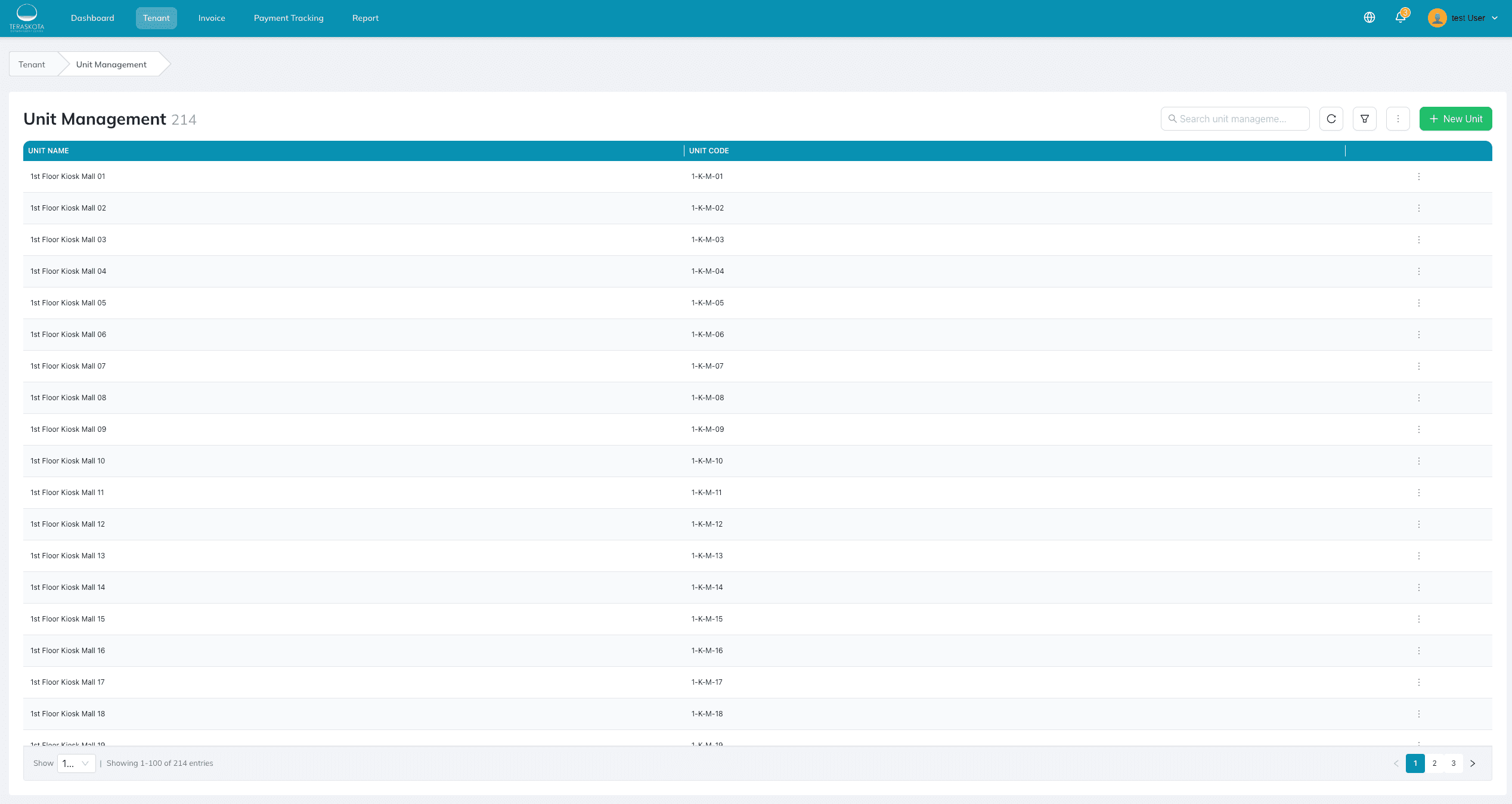Open row actions for 1st Floor Kiosk Mall 18

1419,714
